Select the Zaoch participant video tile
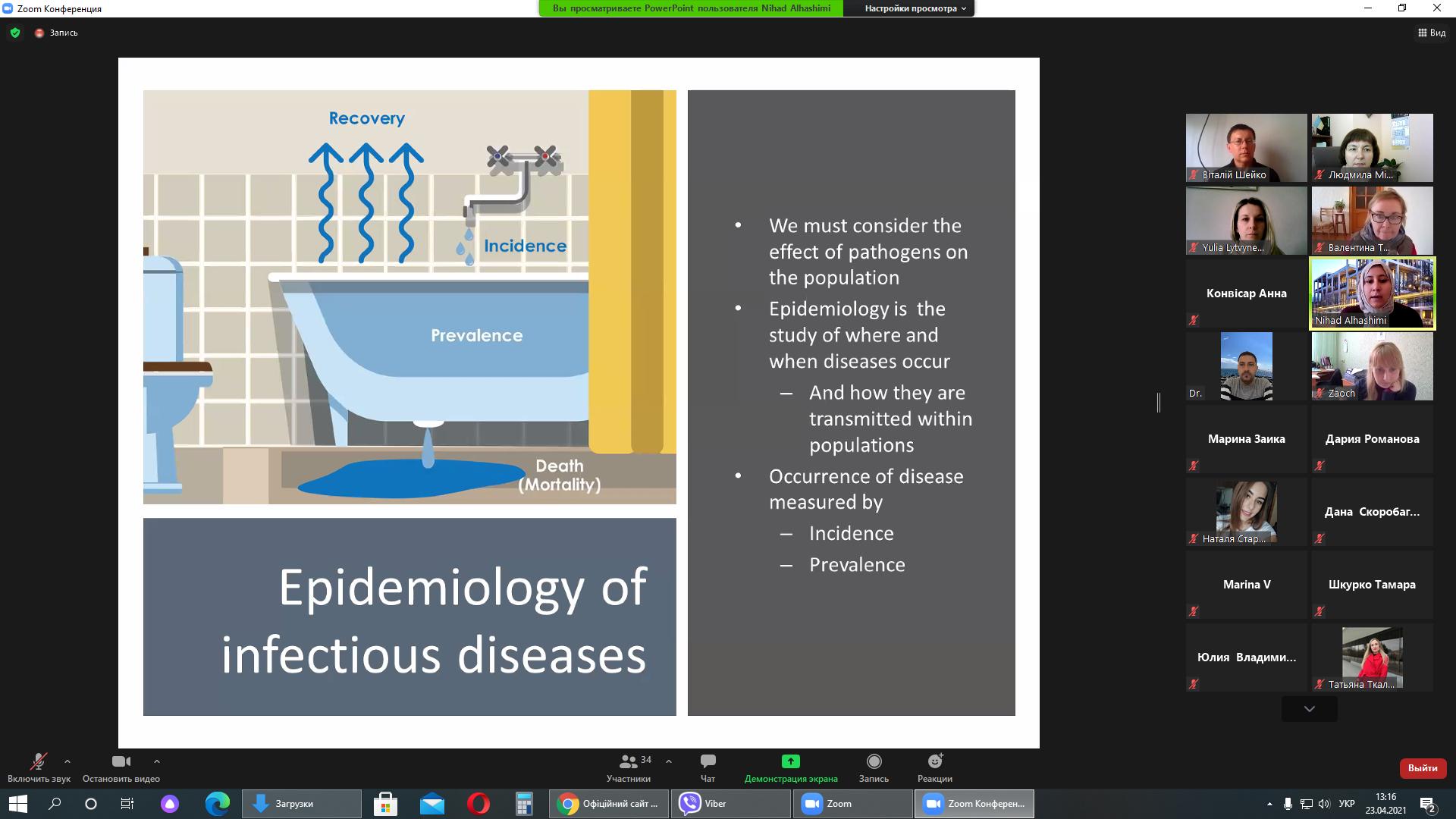The width and height of the screenshot is (1456, 819). pyautogui.click(x=1373, y=366)
